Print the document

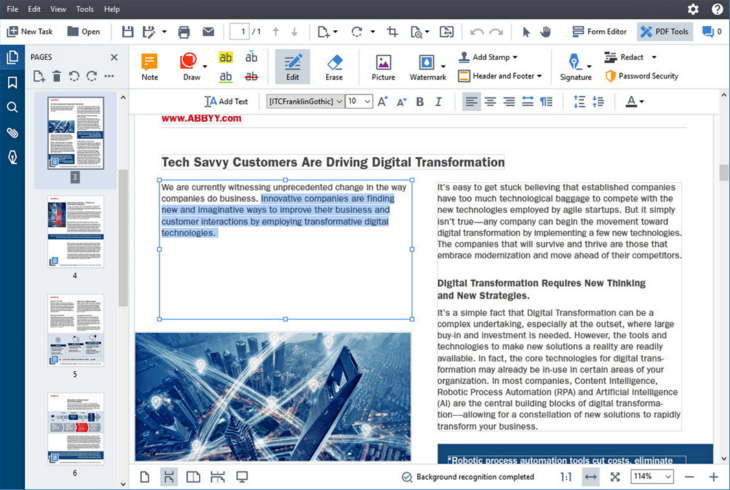coord(184,32)
